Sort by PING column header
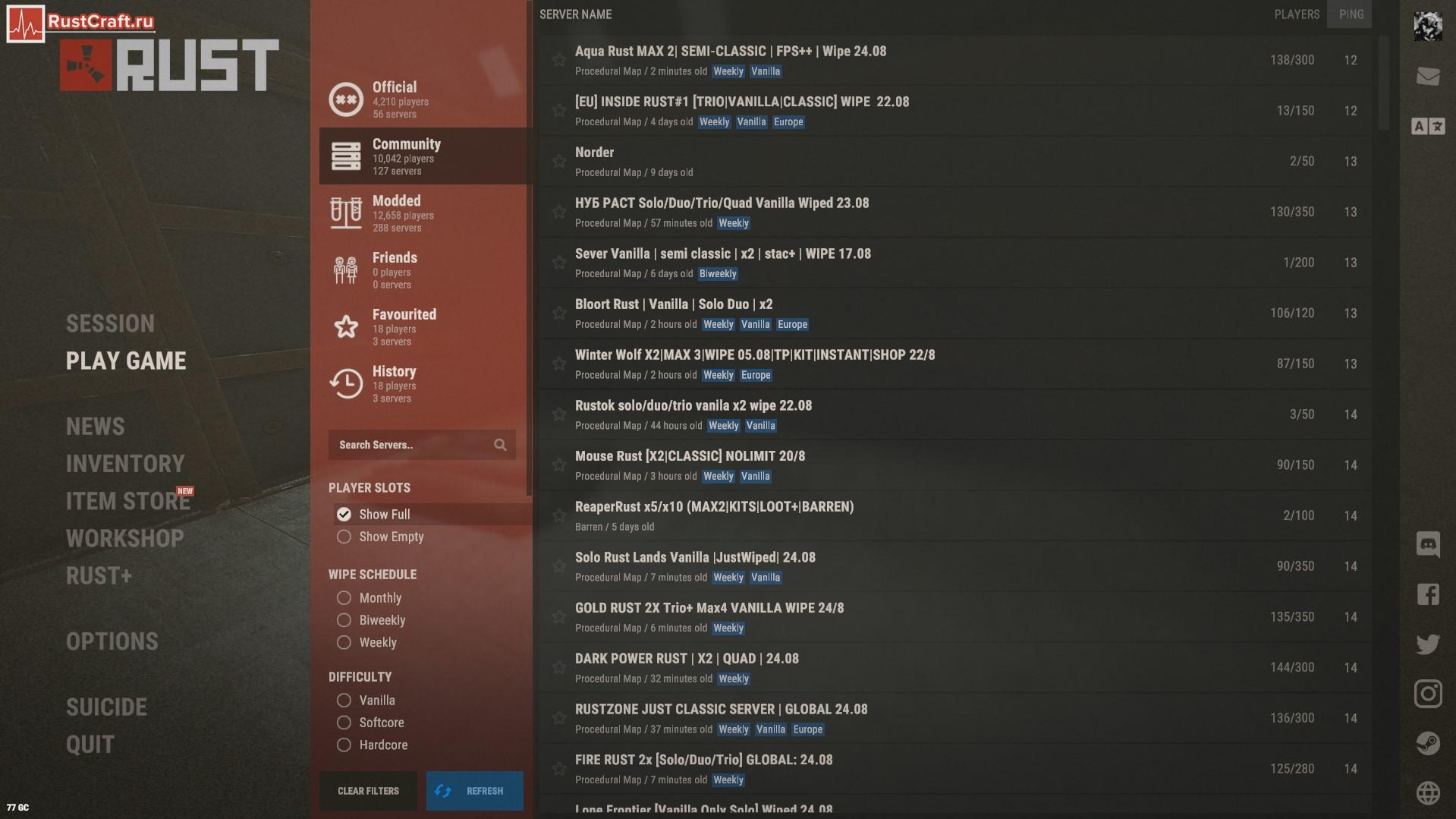 click(x=1351, y=14)
